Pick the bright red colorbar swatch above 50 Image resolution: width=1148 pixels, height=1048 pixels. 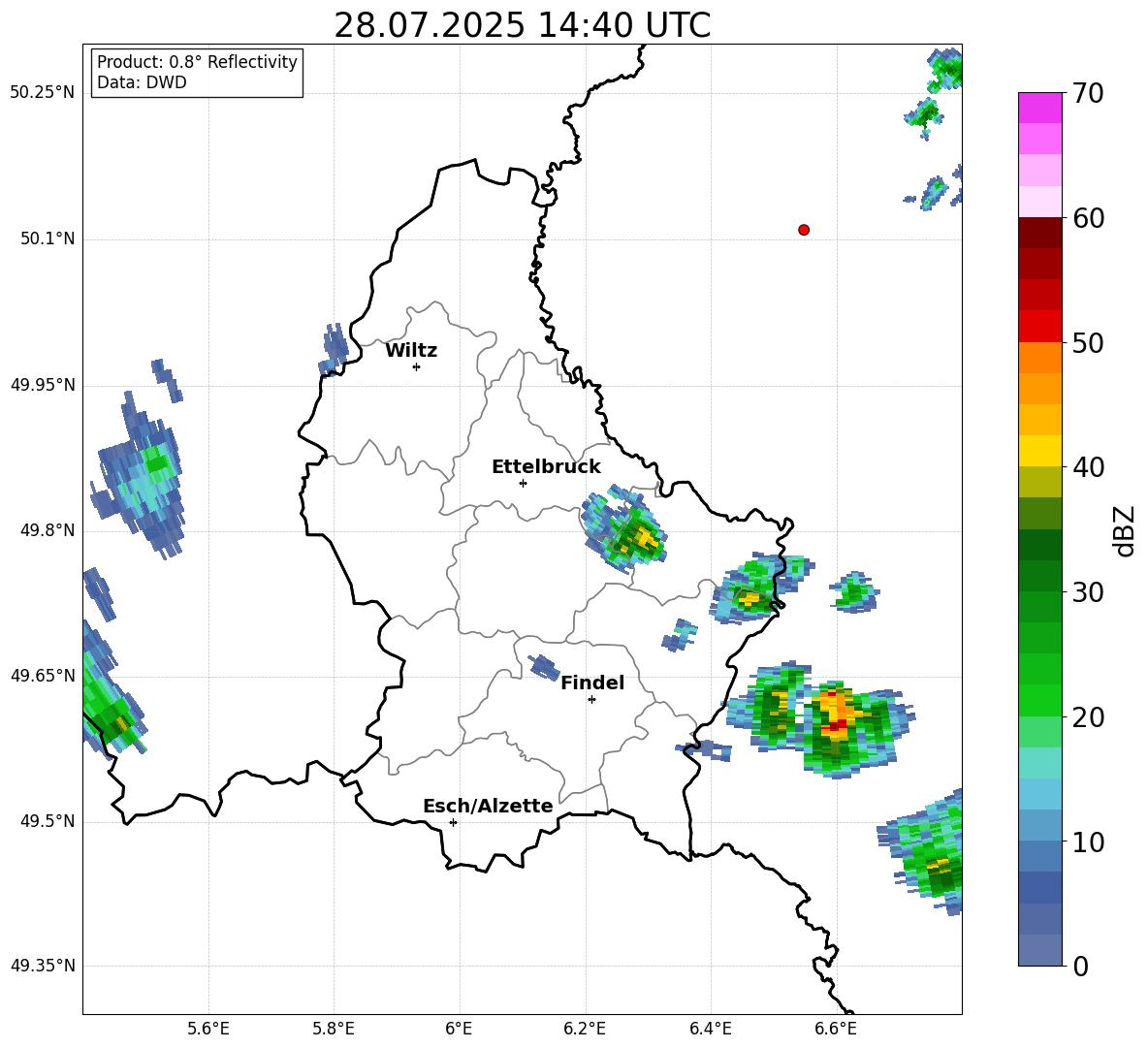pos(1039,327)
